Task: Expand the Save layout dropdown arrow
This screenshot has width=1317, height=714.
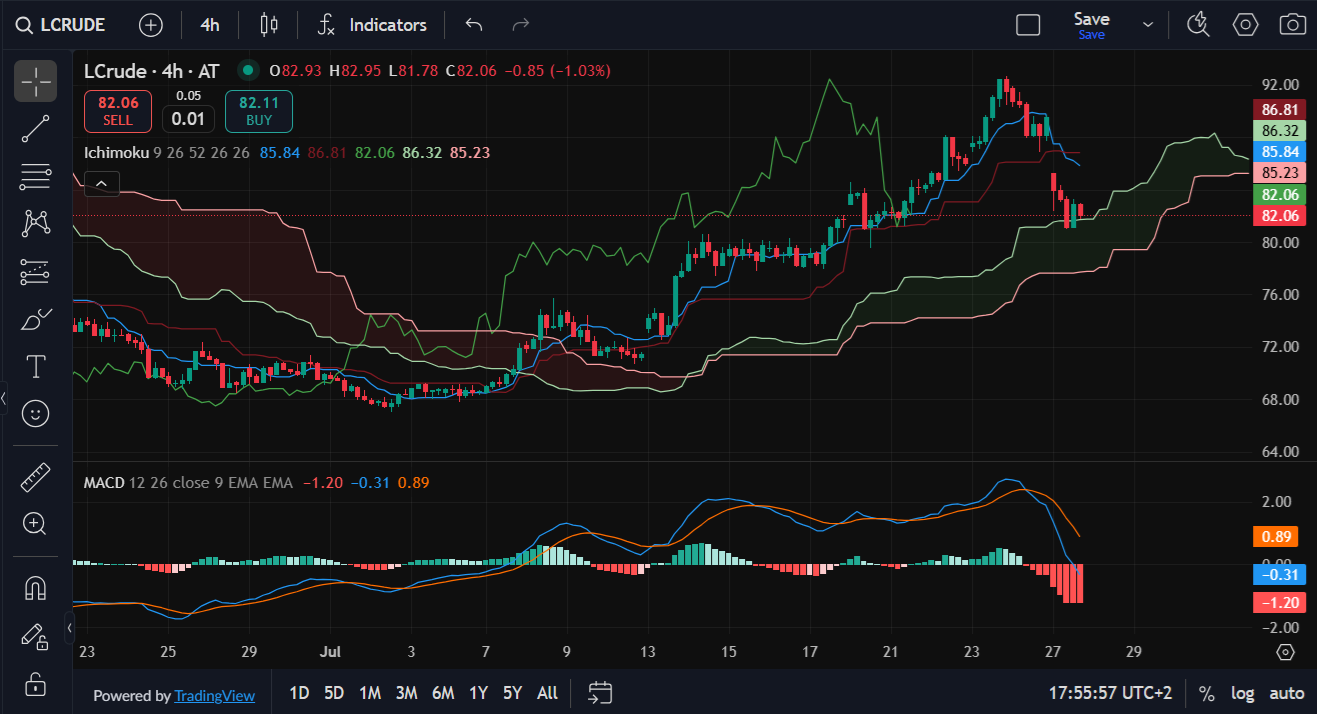Action: tap(1148, 25)
